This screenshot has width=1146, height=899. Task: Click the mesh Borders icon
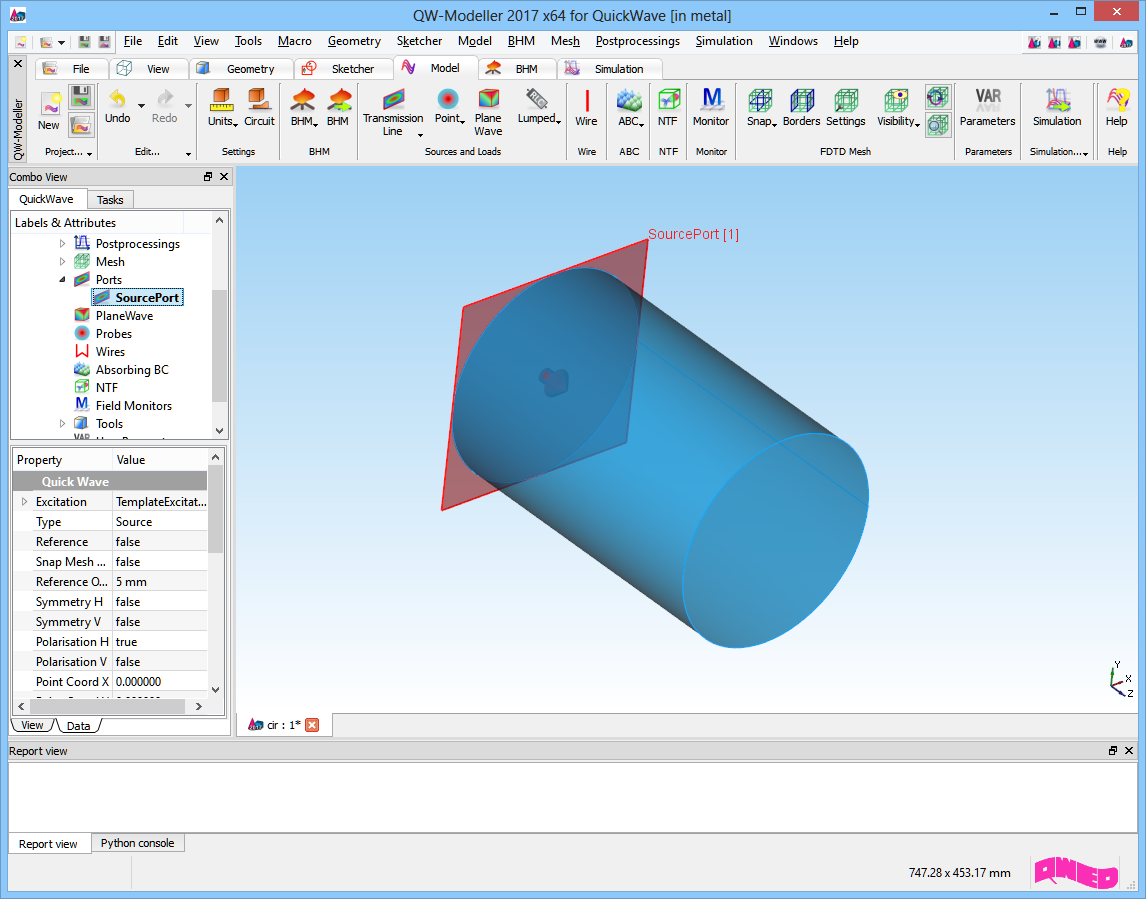pos(802,99)
